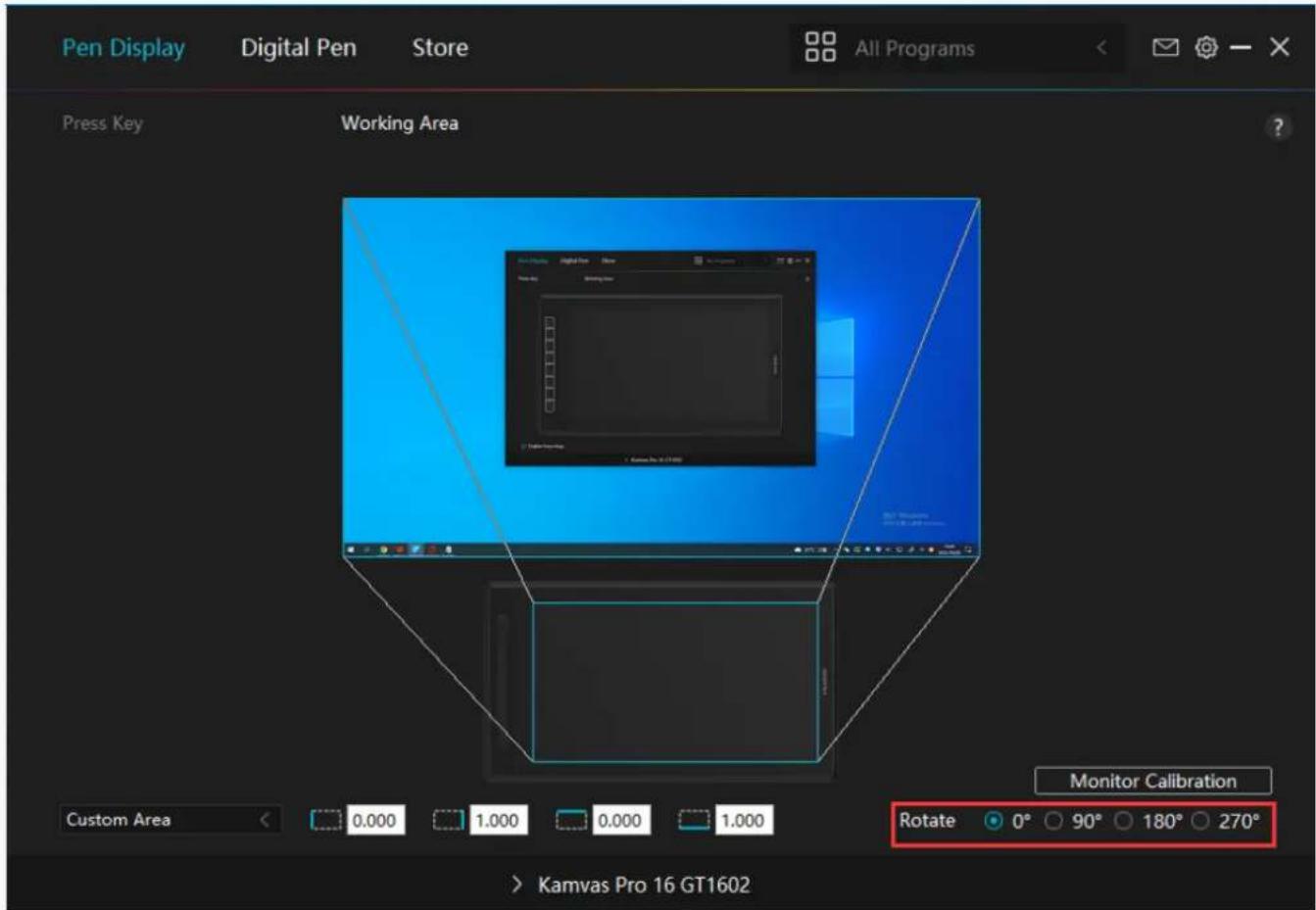Click the monitor screen preview image
This screenshot has width=1316, height=910.
[661, 377]
